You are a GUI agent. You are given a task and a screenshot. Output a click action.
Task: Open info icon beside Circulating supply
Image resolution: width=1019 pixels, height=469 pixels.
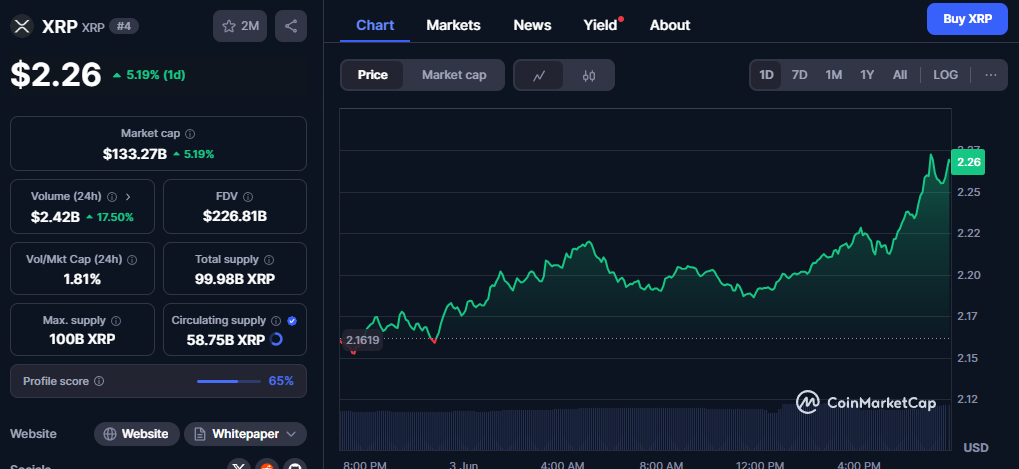(276, 321)
